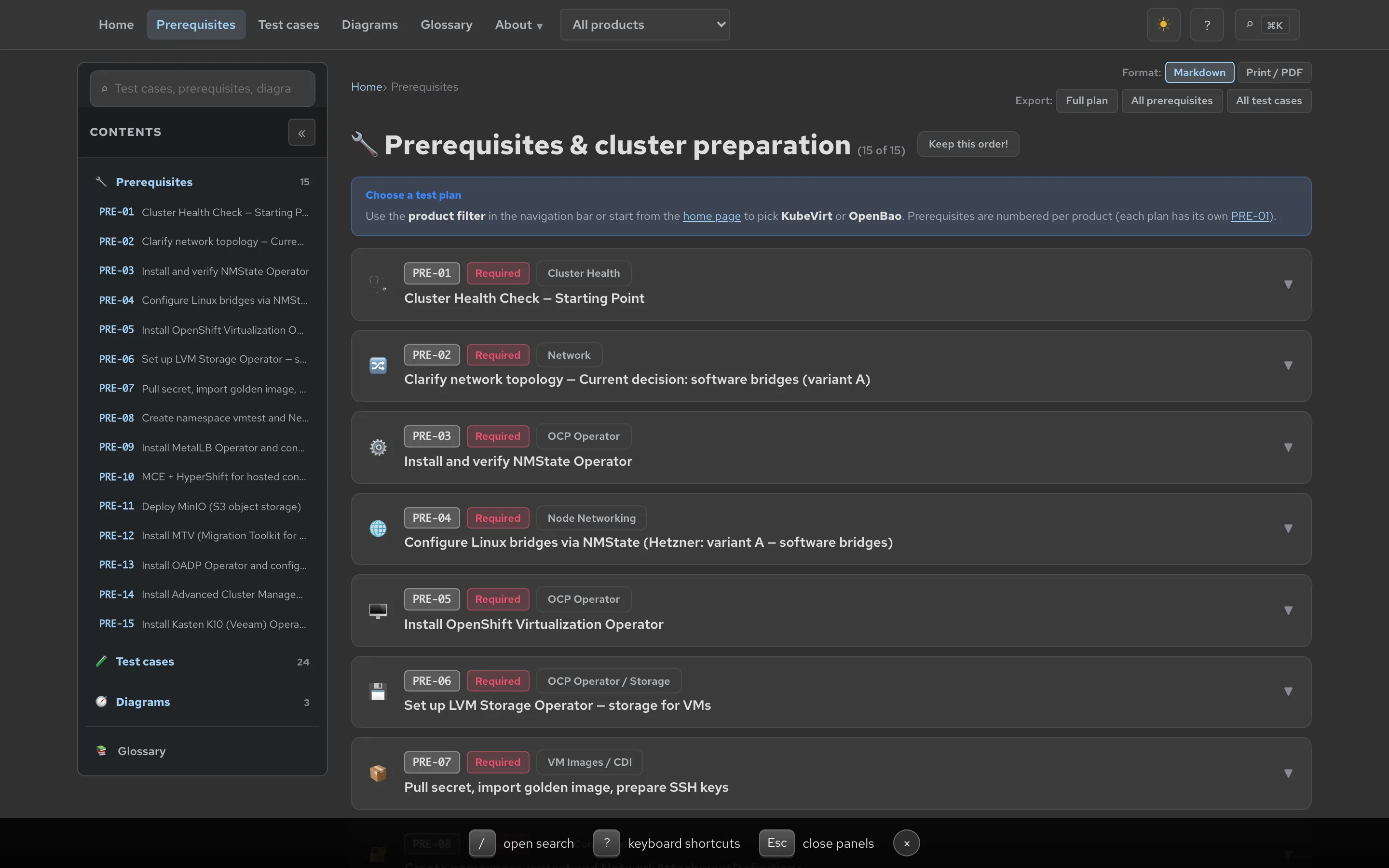Open the All products filter dropdown

645,25
